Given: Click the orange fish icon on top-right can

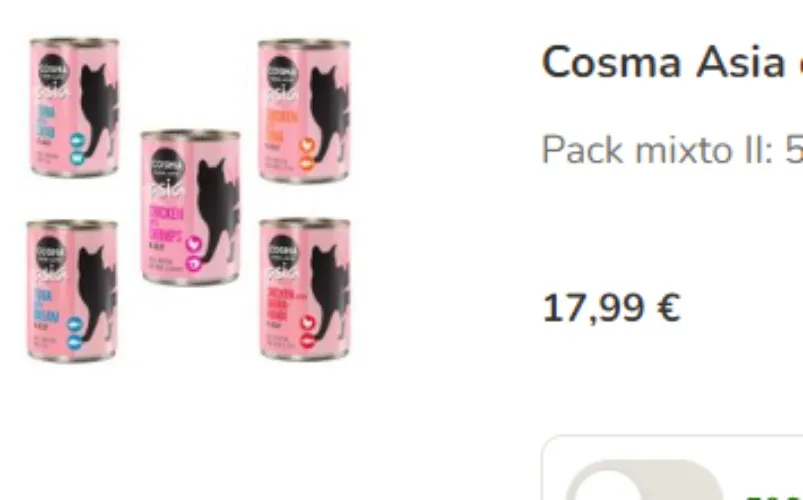Looking at the screenshot, I should [306, 164].
